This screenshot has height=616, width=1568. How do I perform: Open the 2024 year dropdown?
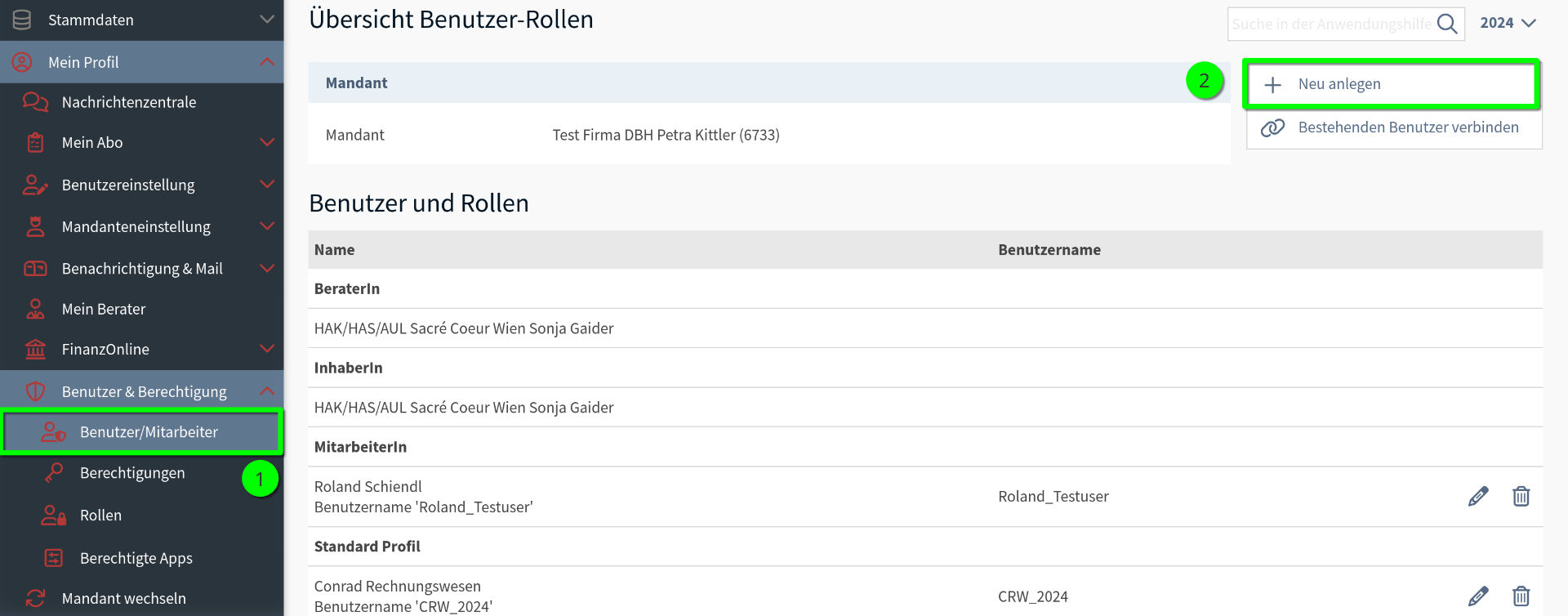point(1508,23)
